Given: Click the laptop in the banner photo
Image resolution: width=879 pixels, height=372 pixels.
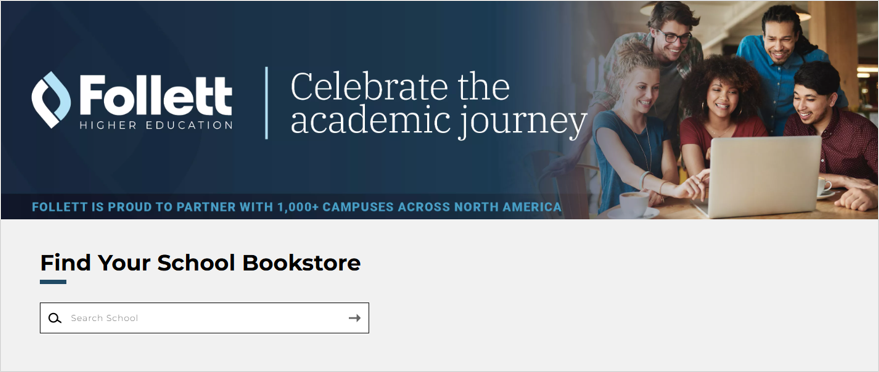Looking at the screenshot, I should pos(760,177).
